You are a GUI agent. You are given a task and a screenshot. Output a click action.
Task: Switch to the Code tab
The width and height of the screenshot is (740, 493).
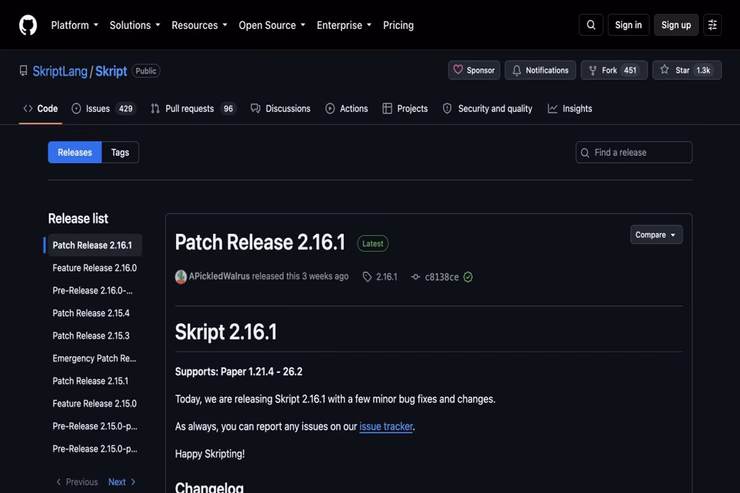pyautogui.click(x=41, y=109)
